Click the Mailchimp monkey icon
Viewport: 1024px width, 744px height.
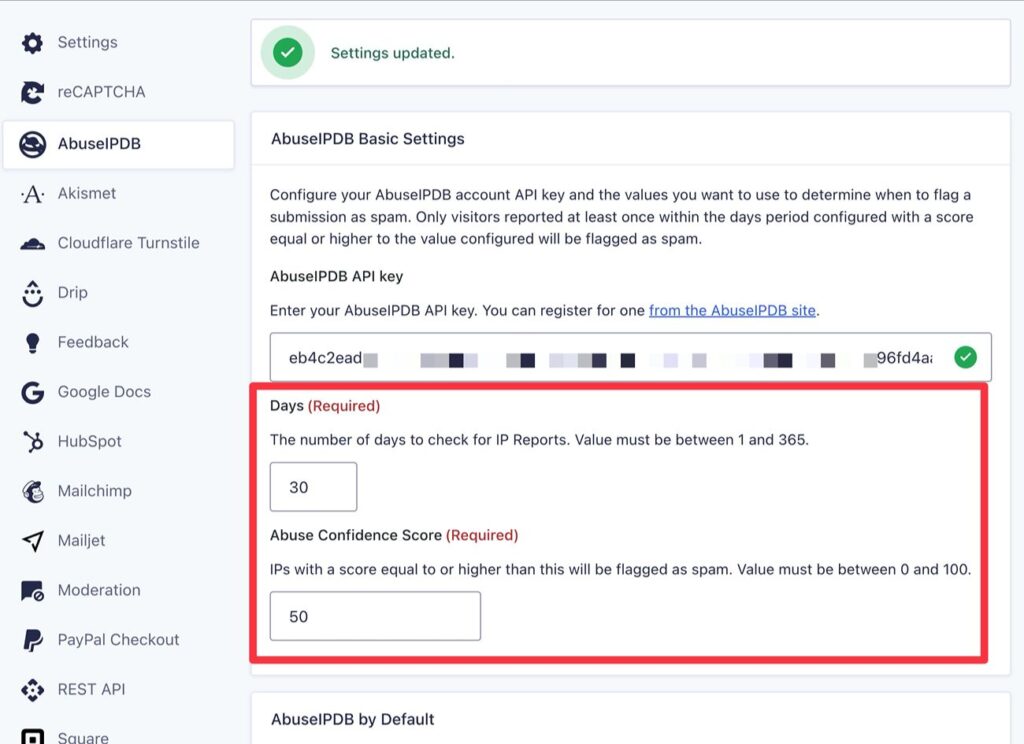pyautogui.click(x=32, y=491)
